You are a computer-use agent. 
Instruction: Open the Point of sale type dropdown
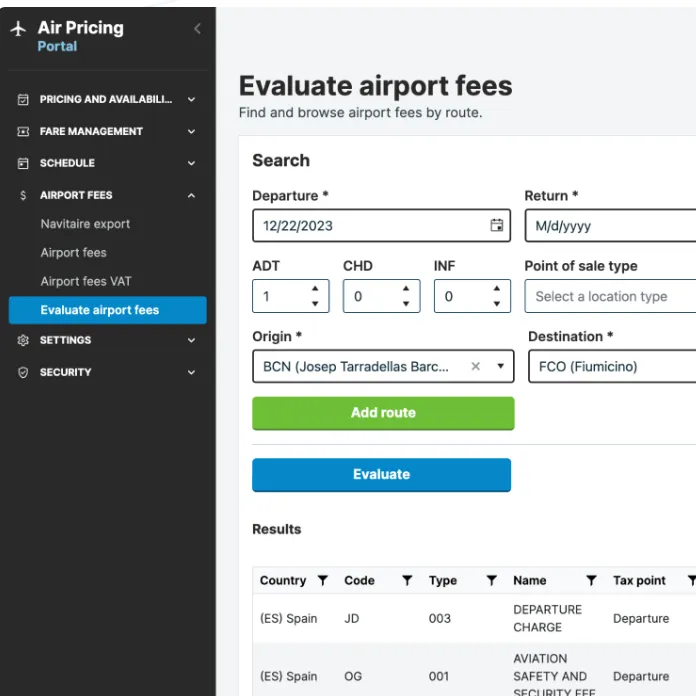[610, 296]
